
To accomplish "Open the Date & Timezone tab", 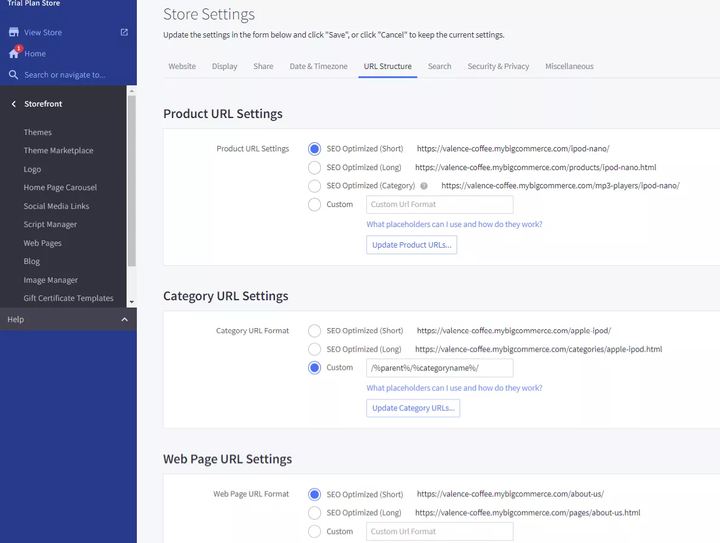I will [x=318, y=67].
